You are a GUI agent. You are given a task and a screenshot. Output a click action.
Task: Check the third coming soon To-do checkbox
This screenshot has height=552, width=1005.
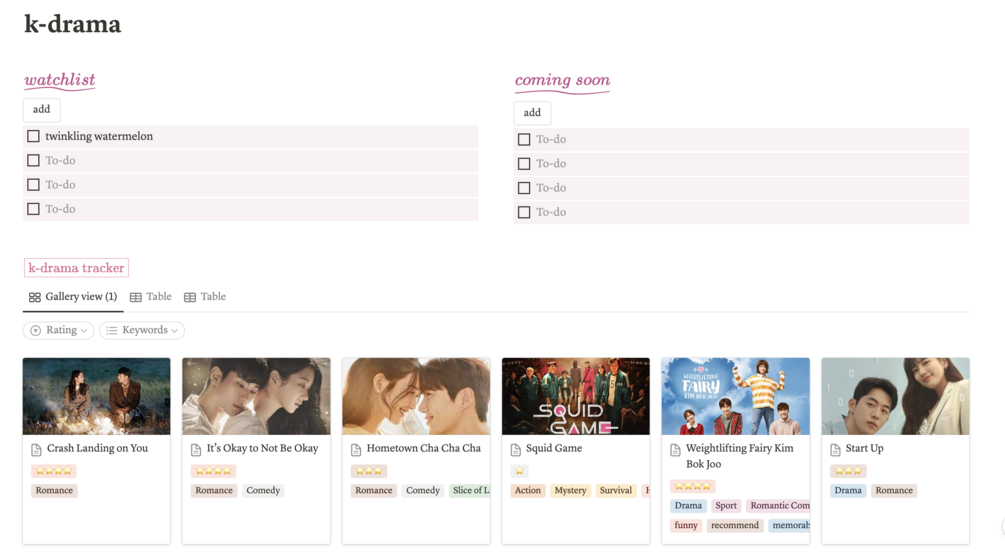tap(524, 188)
